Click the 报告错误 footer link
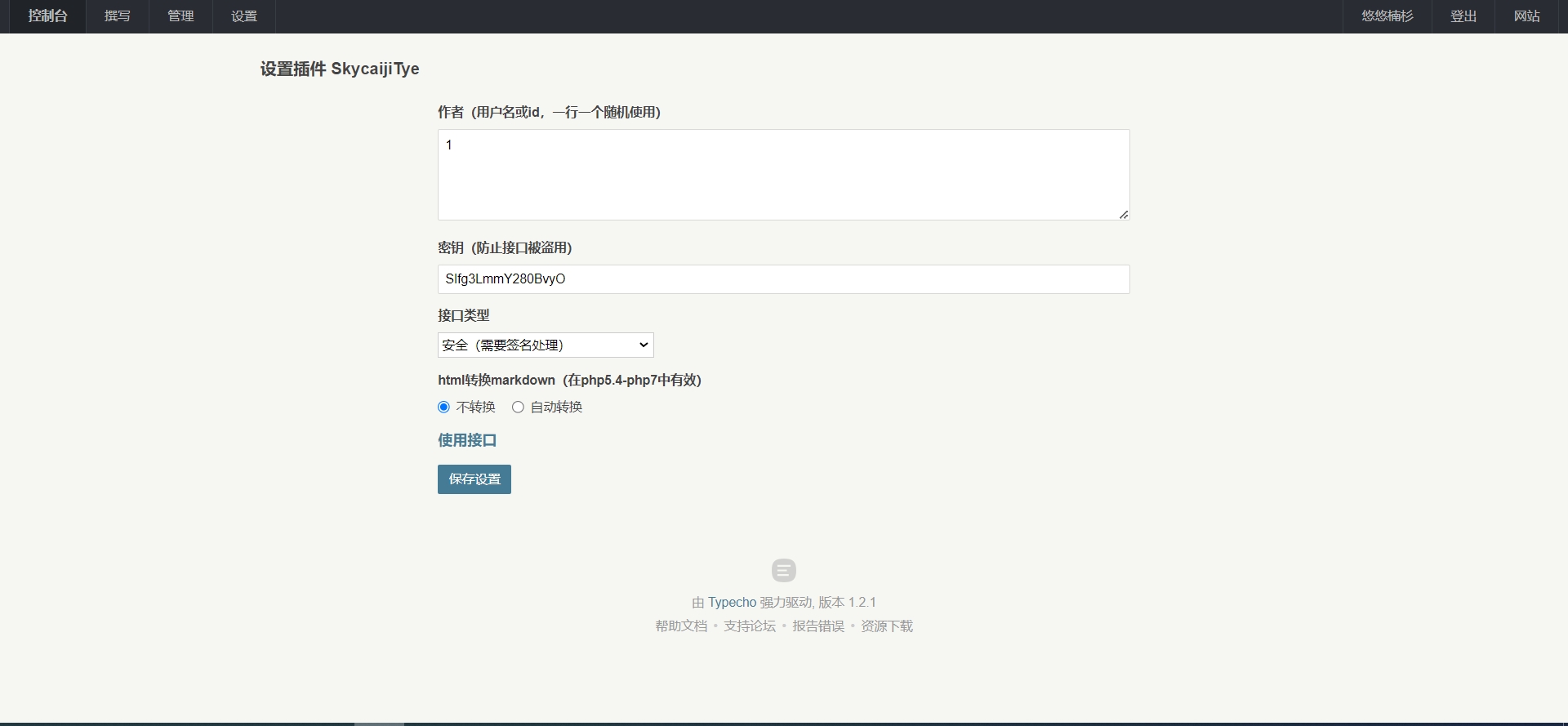 pos(817,626)
